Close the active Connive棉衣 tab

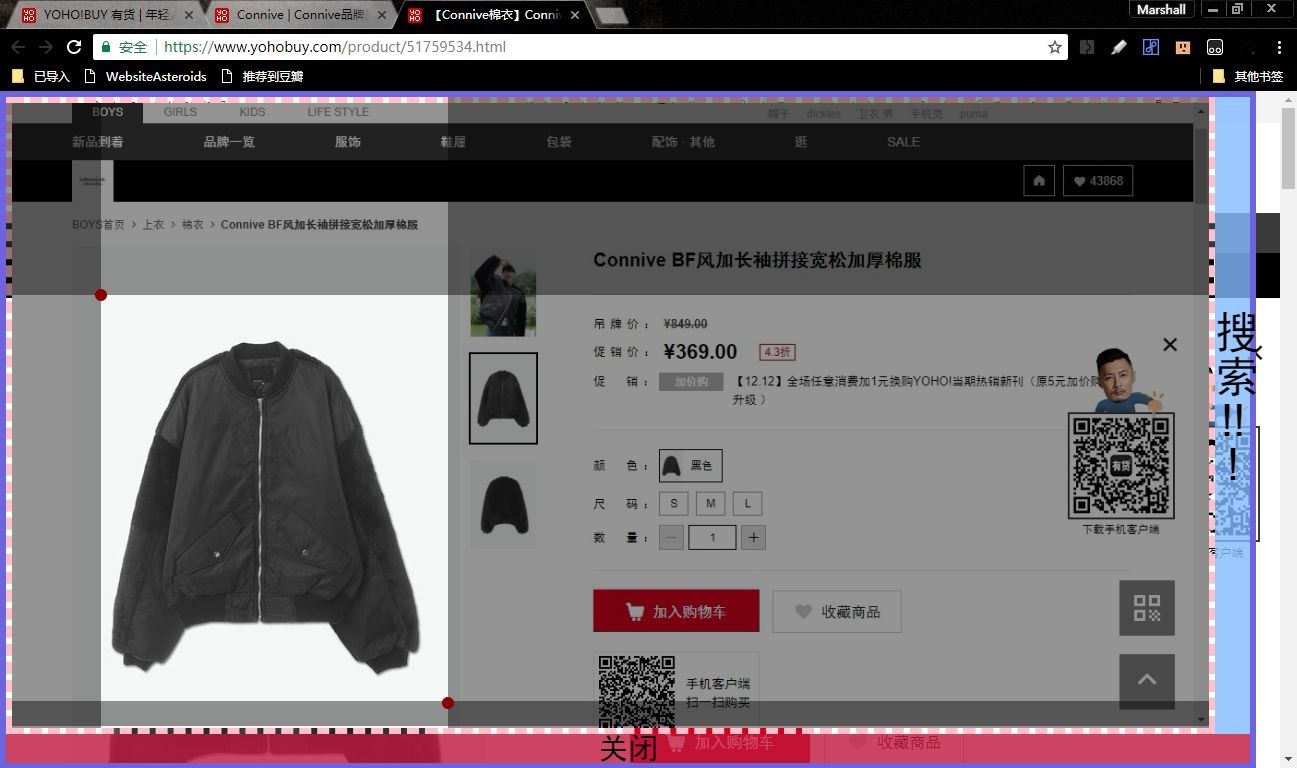coord(575,15)
